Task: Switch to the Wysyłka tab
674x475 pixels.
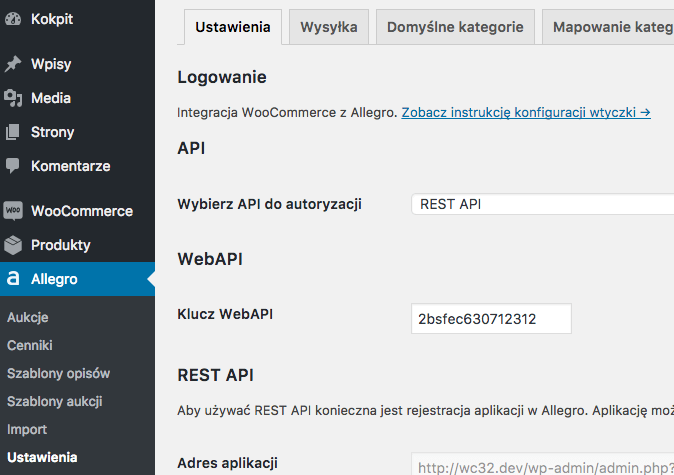Action: [329, 27]
